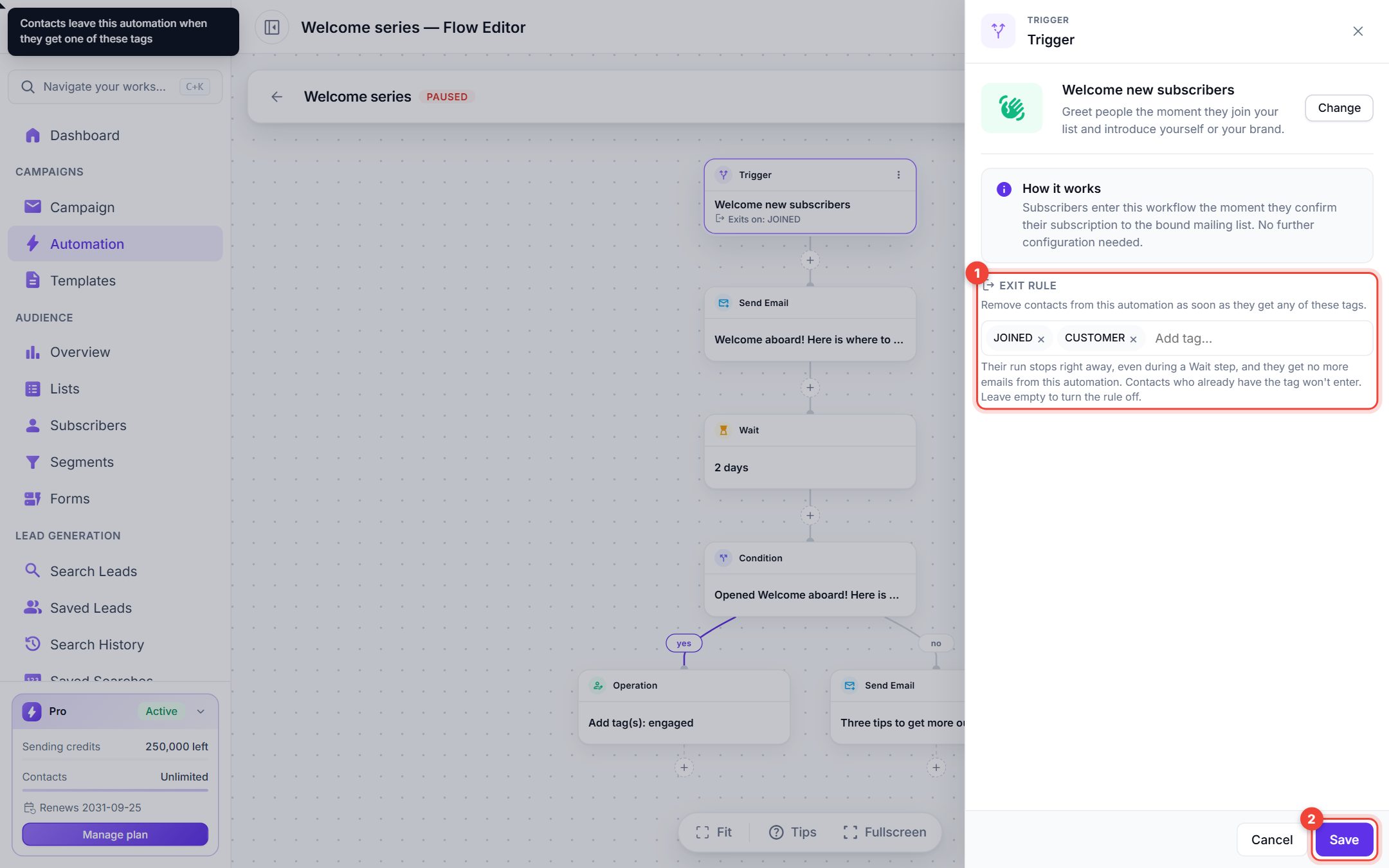
Task: Click the no branch label
Action: tap(936, 643)
